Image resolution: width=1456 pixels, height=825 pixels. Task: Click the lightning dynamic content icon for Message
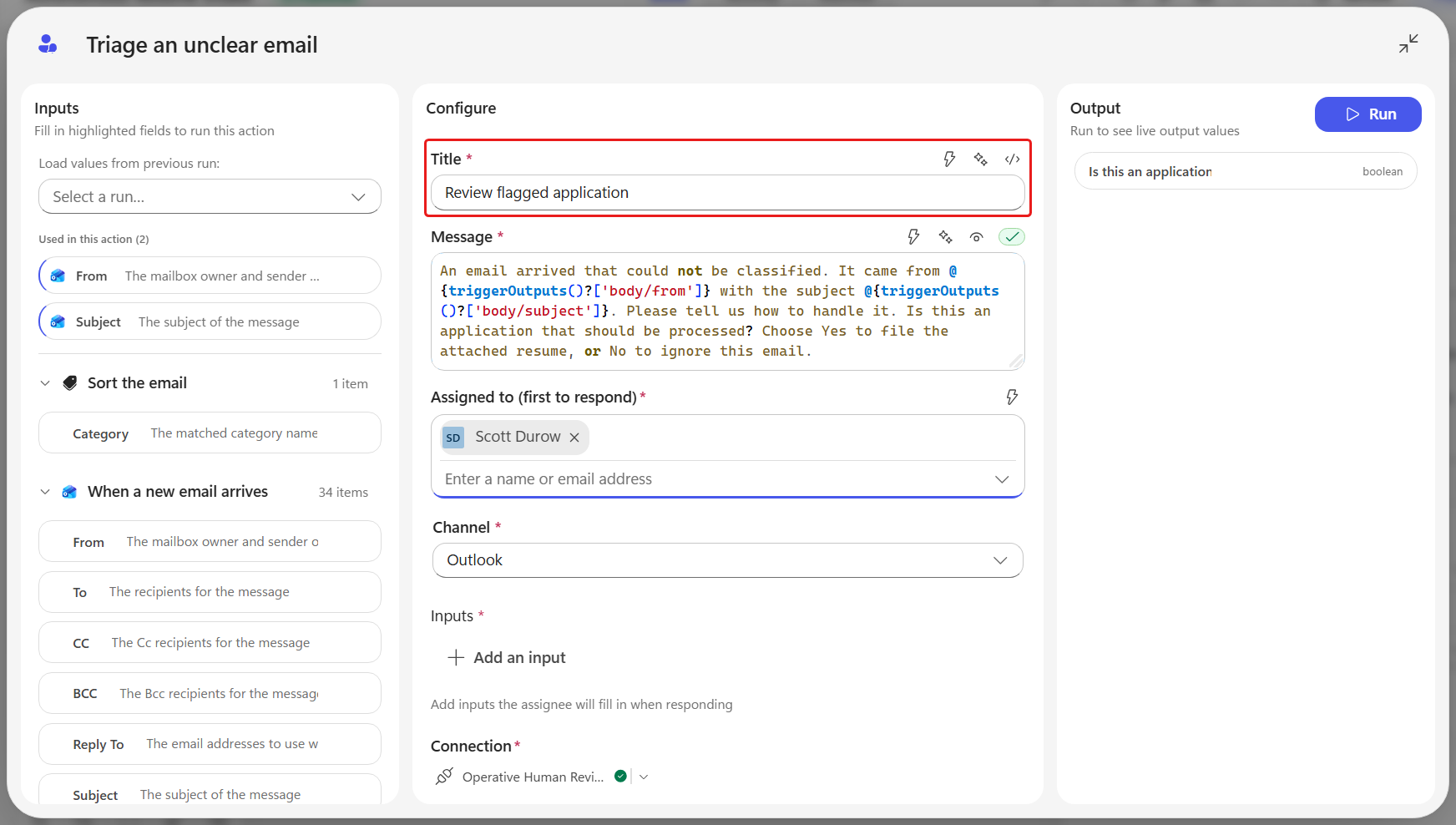(x=913, y=237)
